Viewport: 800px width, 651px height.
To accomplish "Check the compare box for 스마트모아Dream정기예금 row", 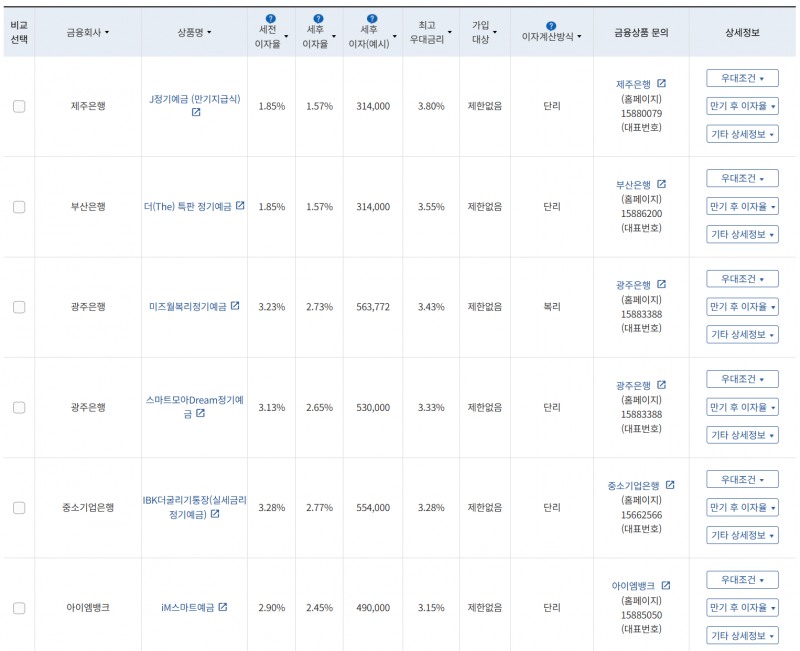I will [19, 407].
